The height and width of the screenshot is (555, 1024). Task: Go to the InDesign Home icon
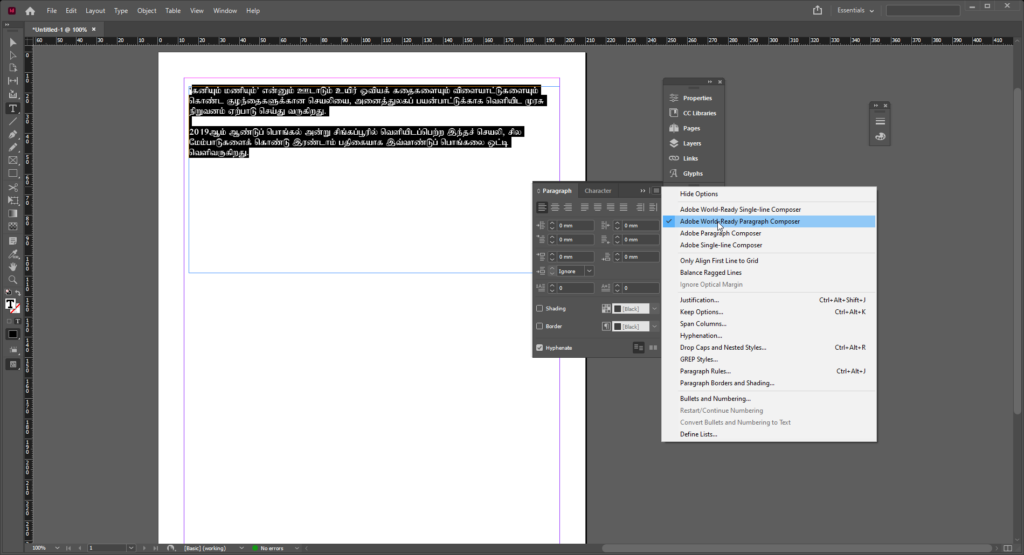click(x=30, y=11)
